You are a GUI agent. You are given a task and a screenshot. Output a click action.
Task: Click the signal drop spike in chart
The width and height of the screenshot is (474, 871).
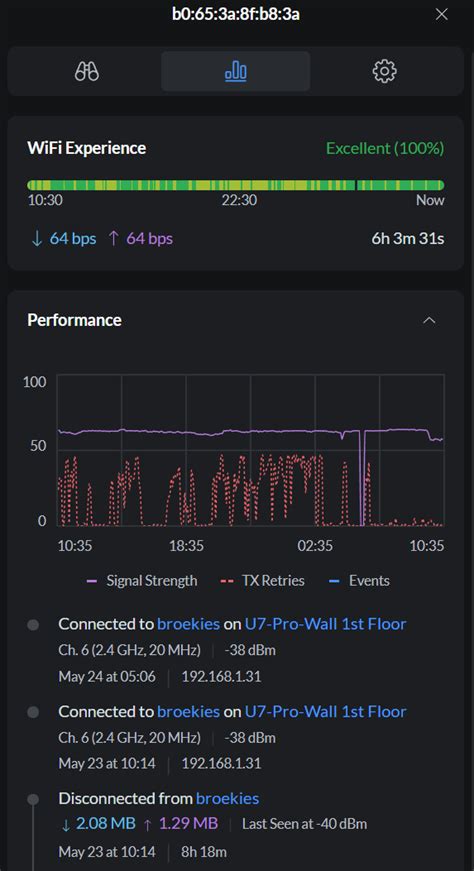click(362, 478)
